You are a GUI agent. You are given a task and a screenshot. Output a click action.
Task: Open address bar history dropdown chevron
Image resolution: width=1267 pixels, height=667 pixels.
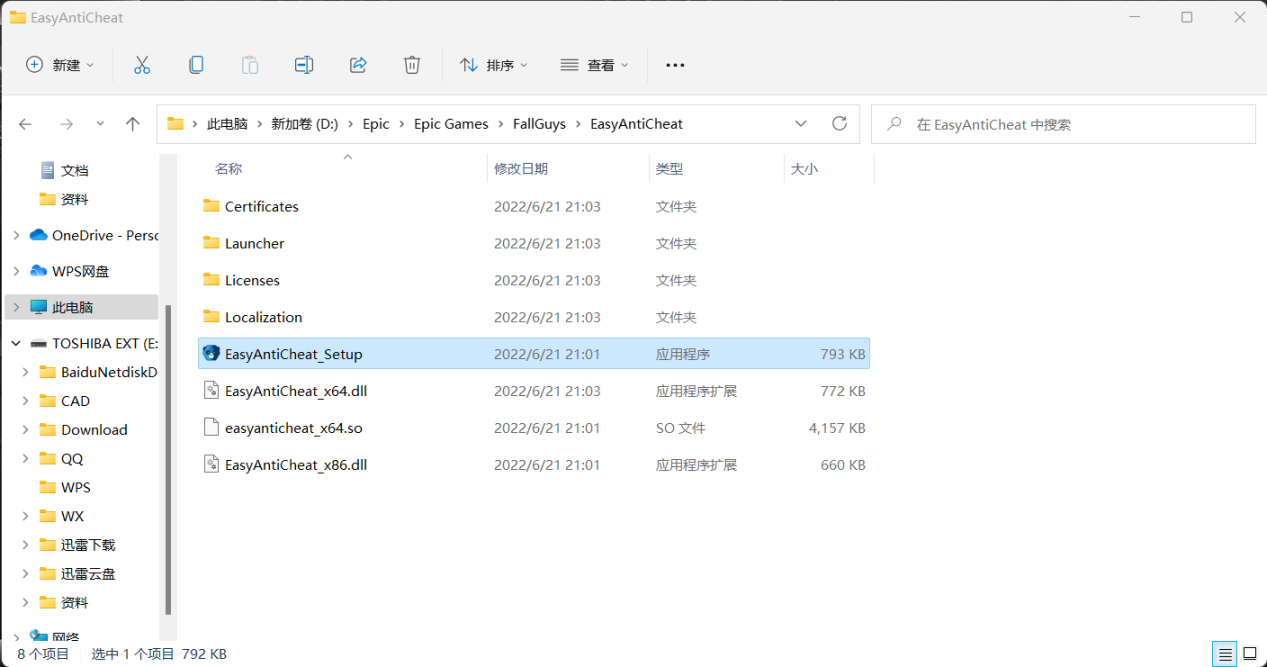pos(801,124)
